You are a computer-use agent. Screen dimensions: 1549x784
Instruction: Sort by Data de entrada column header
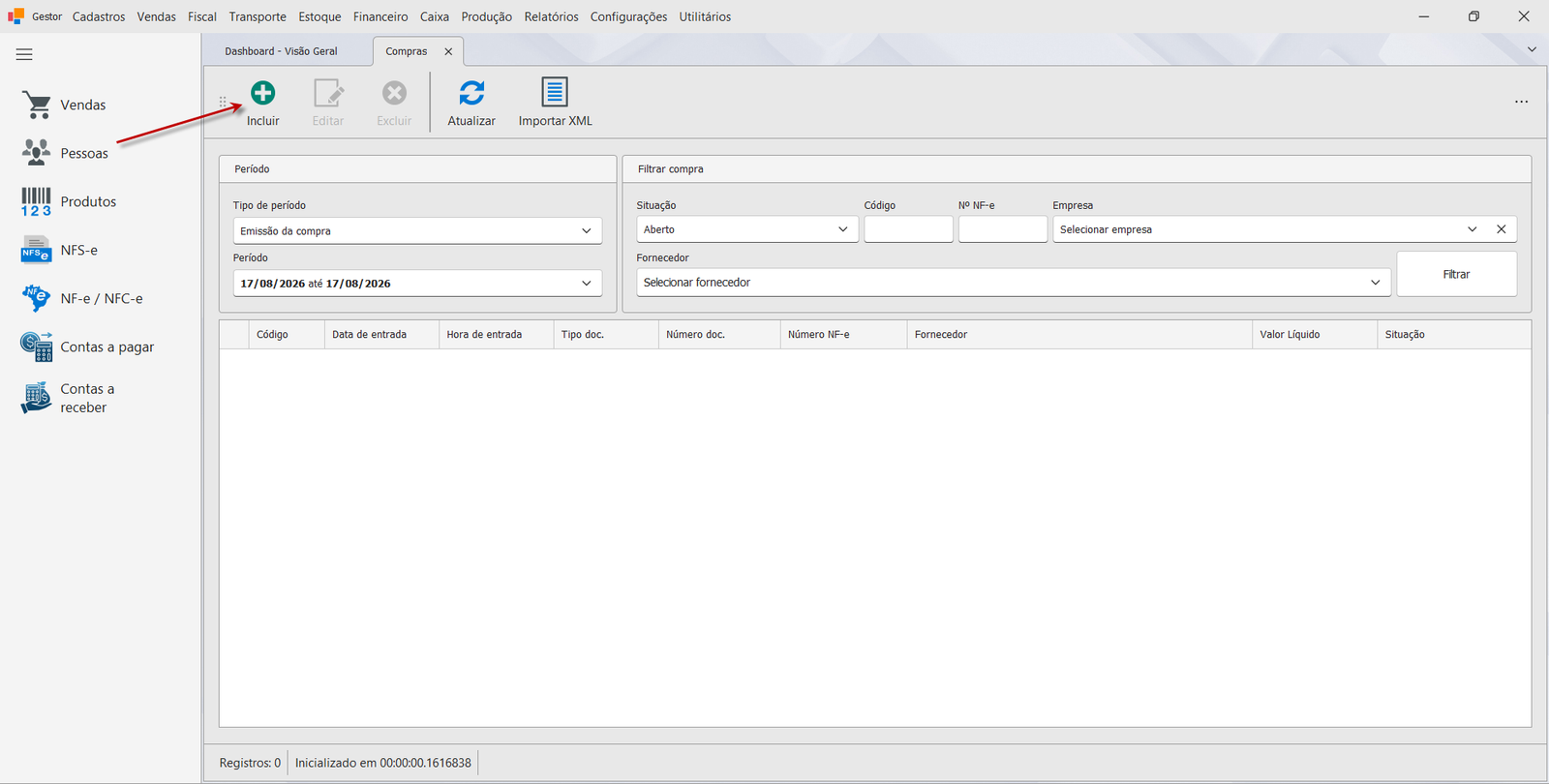(x=381, y=335)
